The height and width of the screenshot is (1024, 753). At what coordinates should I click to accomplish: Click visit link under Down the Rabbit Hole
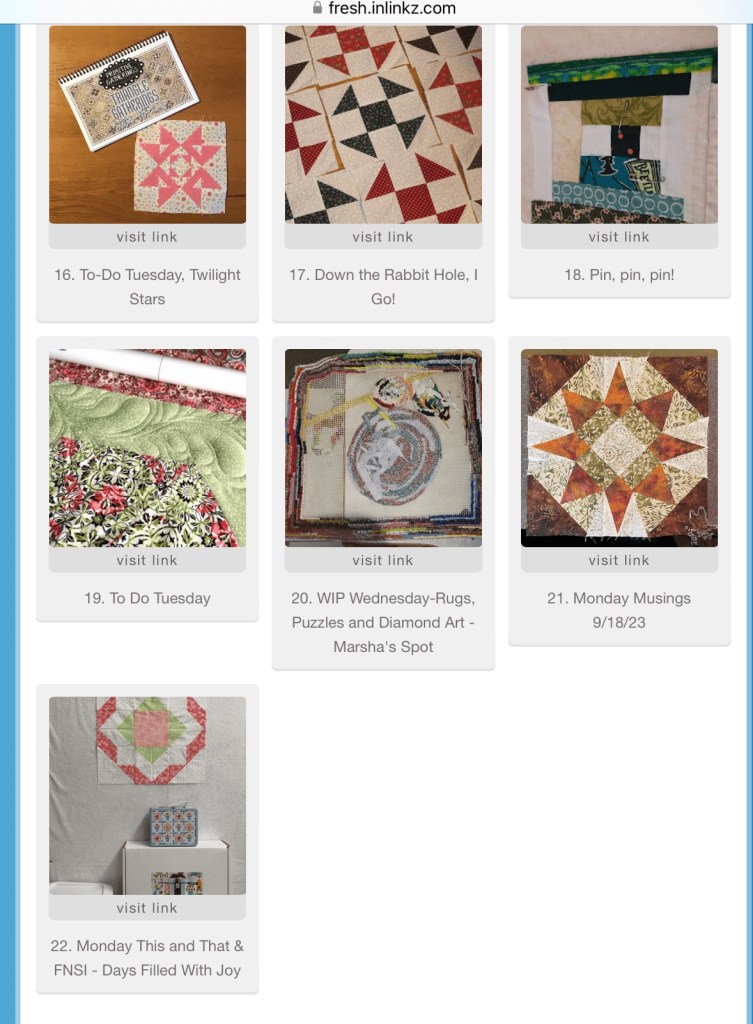[383, 237]
